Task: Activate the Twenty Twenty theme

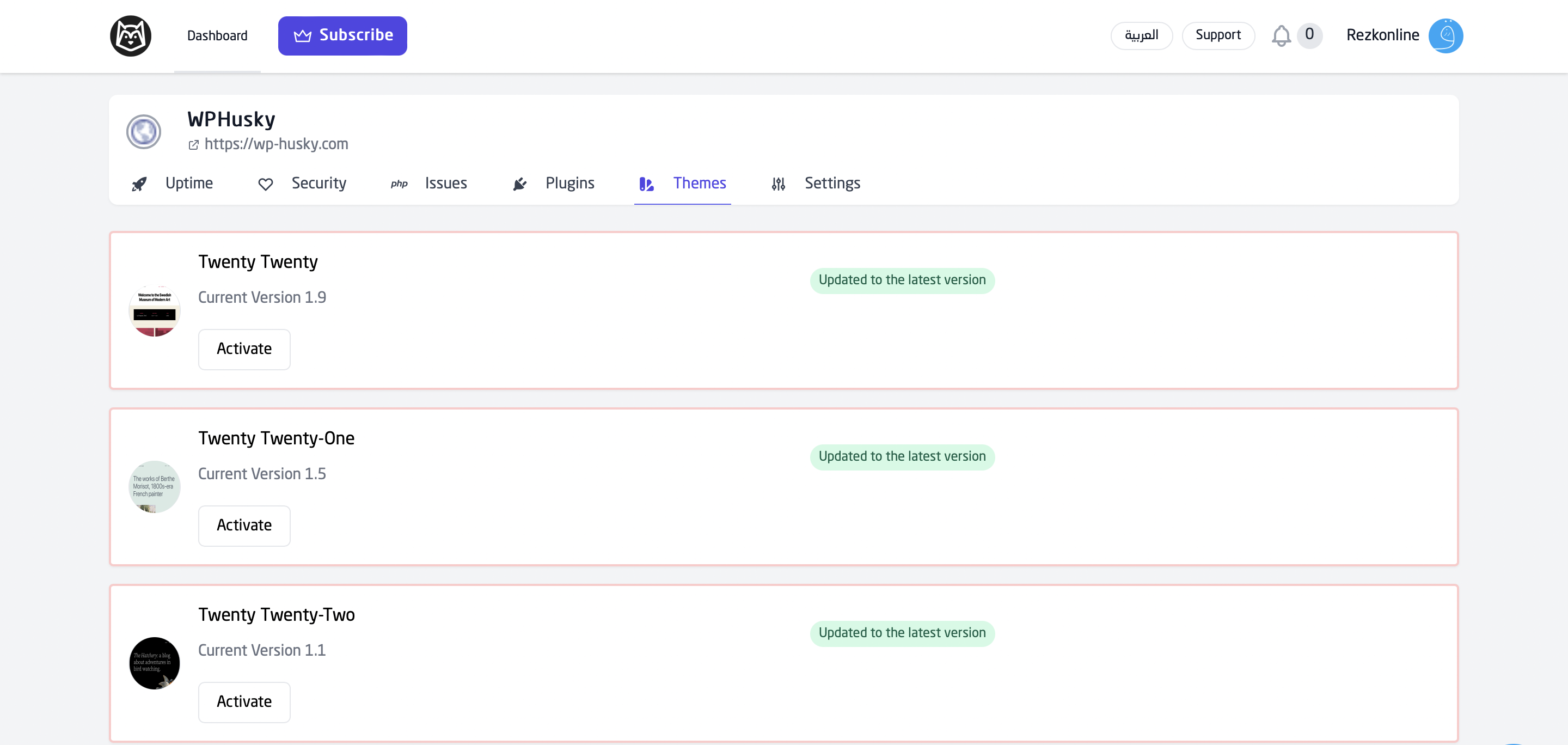Action: tap(244, 349)
